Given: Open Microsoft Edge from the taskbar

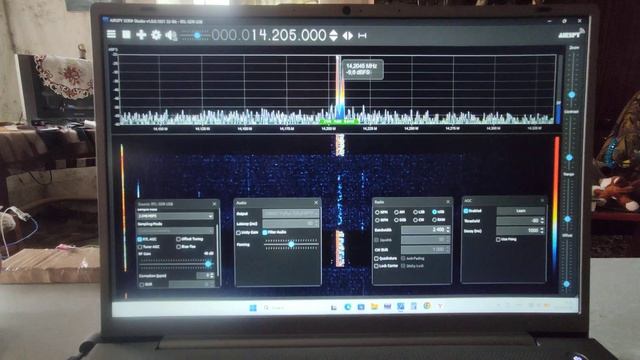Looking at the screenshot, I should click(x=347, y=307).
